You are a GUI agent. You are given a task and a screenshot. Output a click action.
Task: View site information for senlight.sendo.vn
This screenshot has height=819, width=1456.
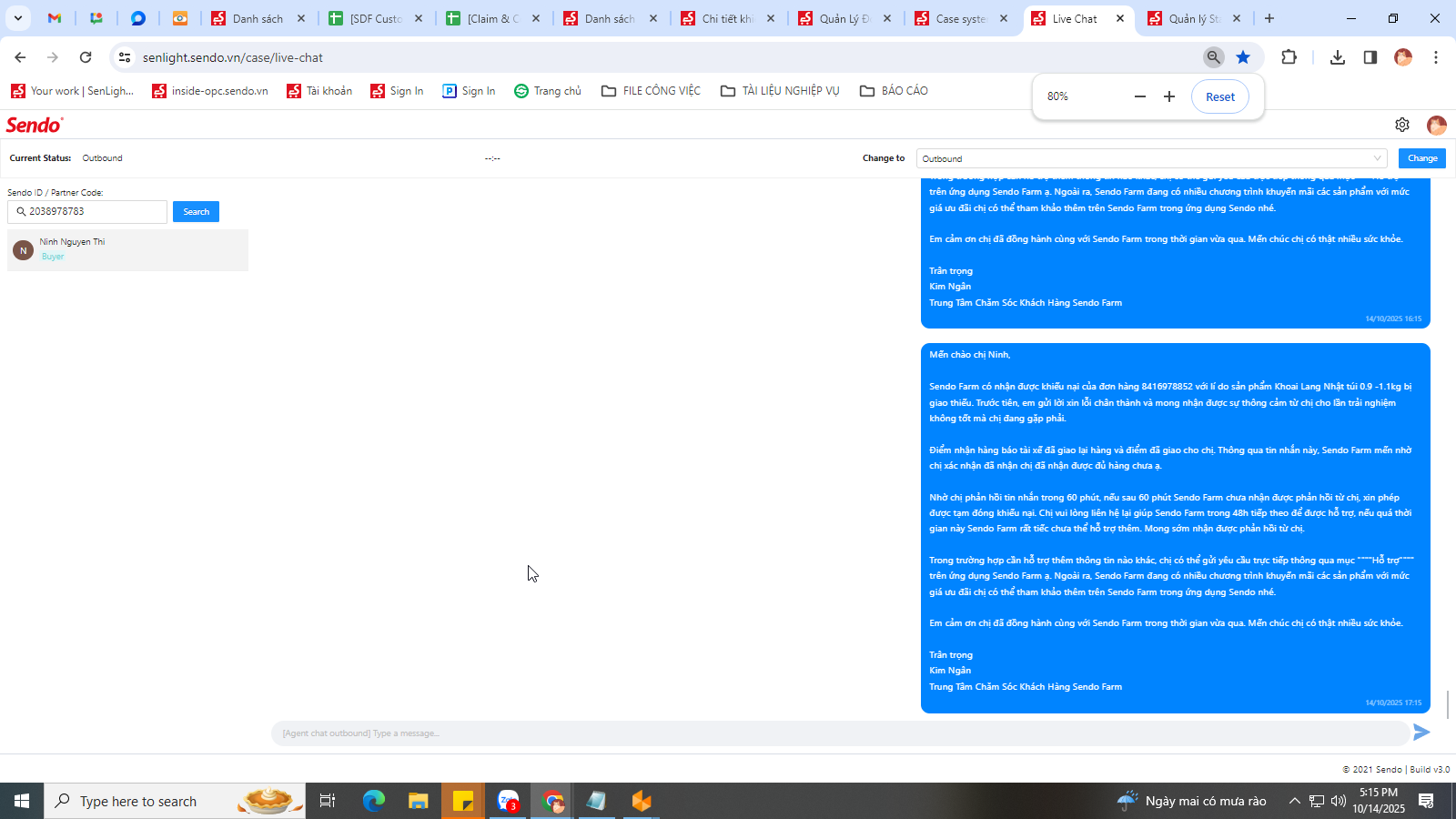click(125, 57)
